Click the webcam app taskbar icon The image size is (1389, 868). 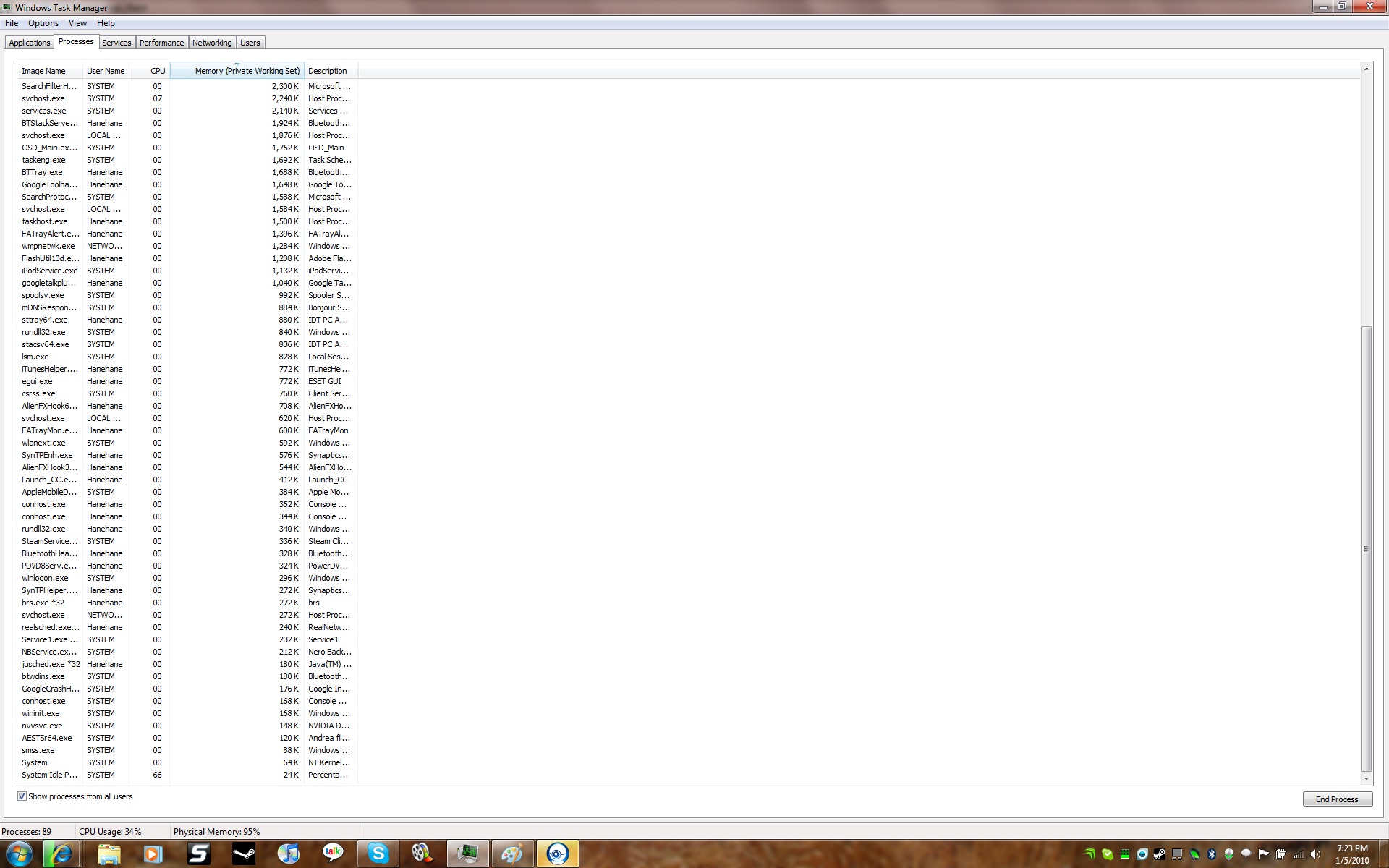pyautogui.click(x=557, y=854)
